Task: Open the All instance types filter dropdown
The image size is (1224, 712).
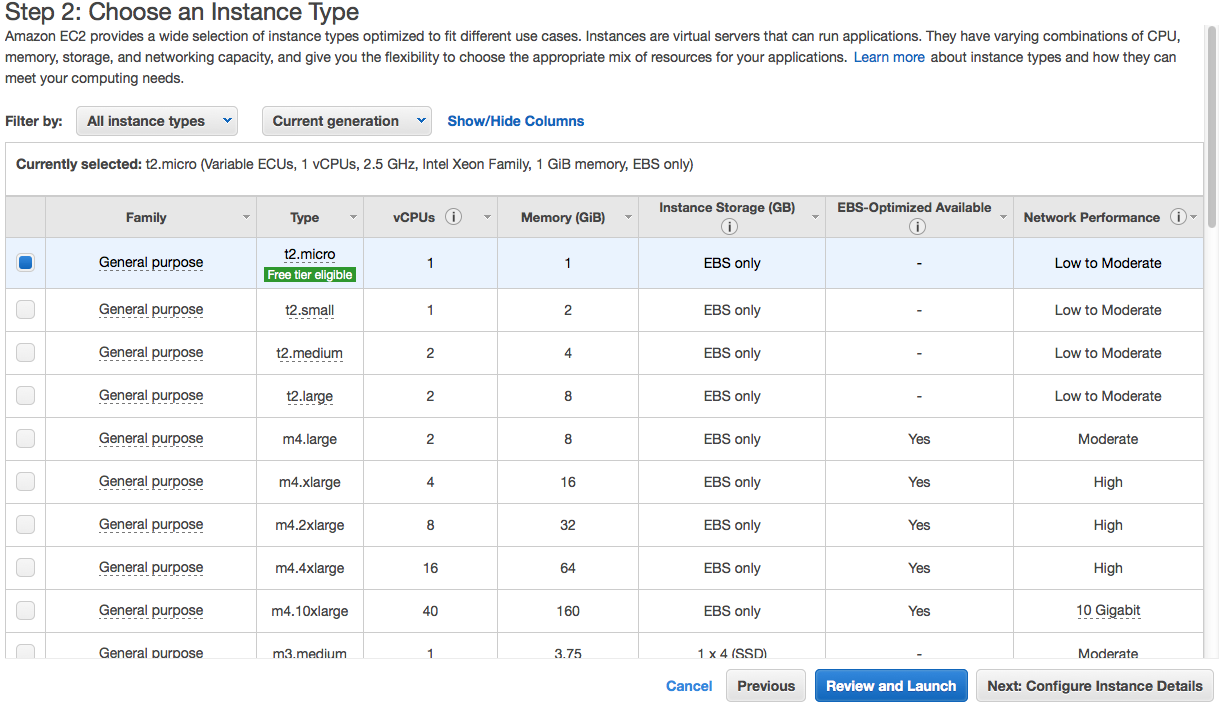Action: [x=157, y=121]
